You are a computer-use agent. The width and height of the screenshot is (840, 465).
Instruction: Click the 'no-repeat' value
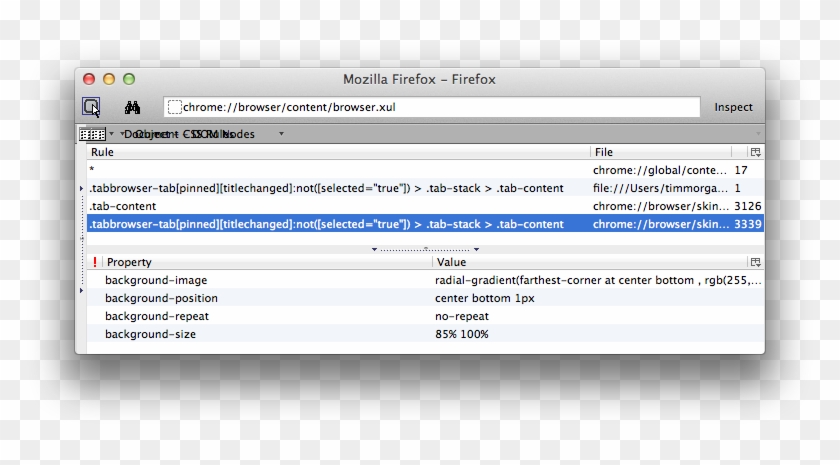461,316
